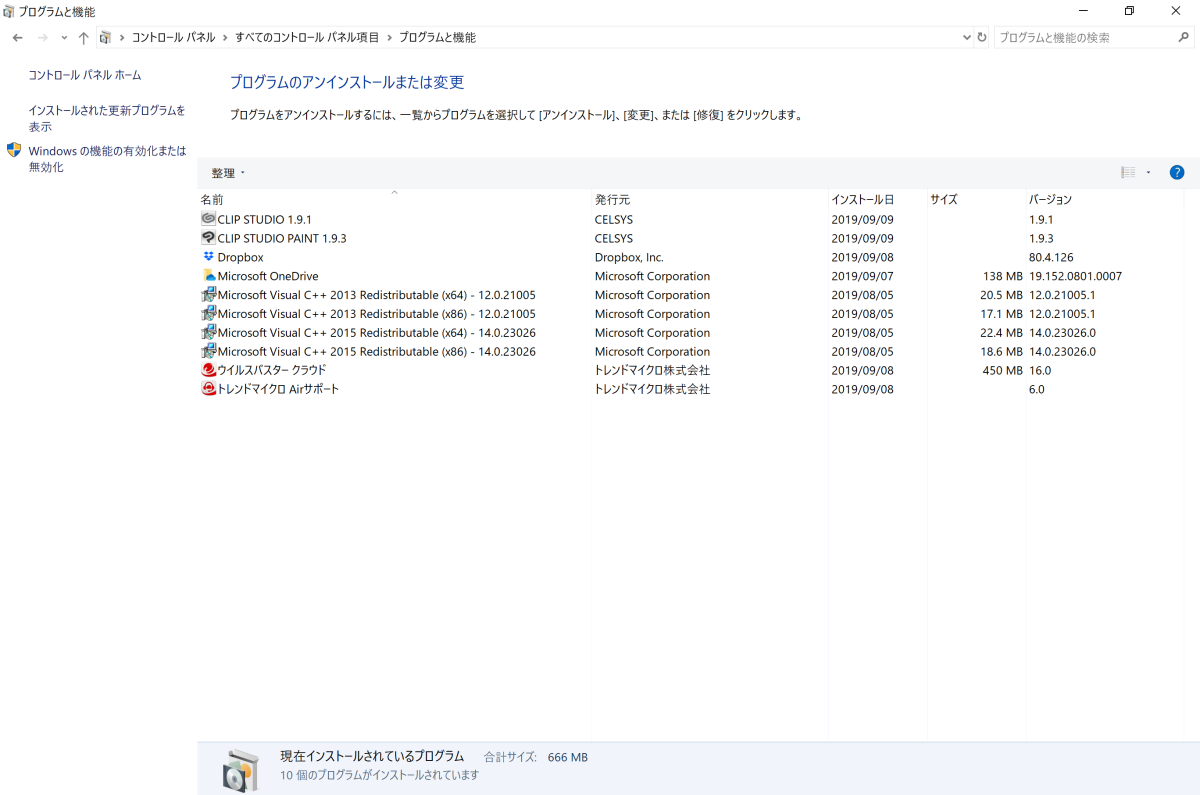
Task: Click CELSYS publisher of CLIP STUDIO 1.9.1
Action: tap(614, 219)
